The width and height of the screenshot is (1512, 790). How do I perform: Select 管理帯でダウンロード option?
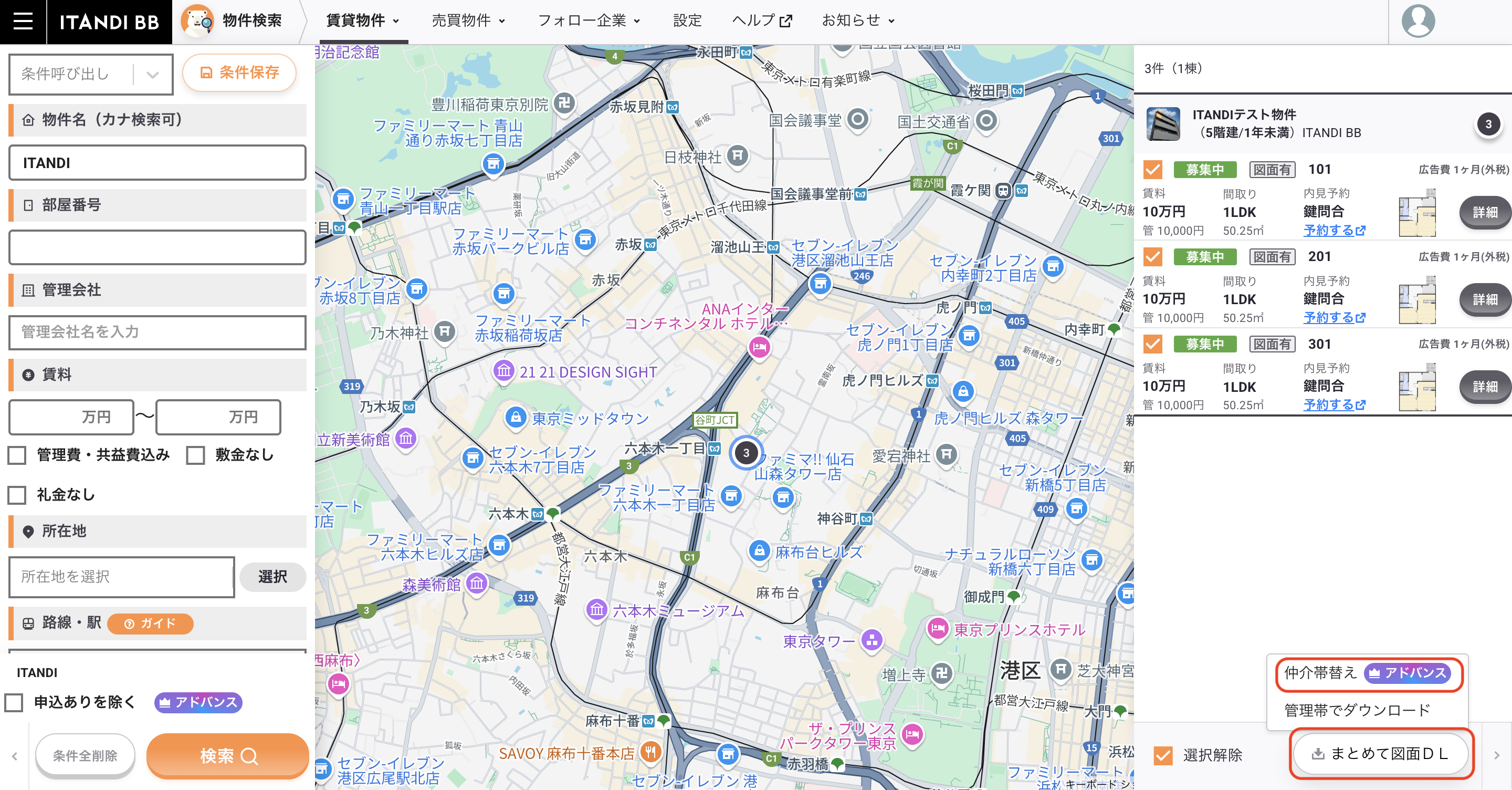[x=1357, y=710]
